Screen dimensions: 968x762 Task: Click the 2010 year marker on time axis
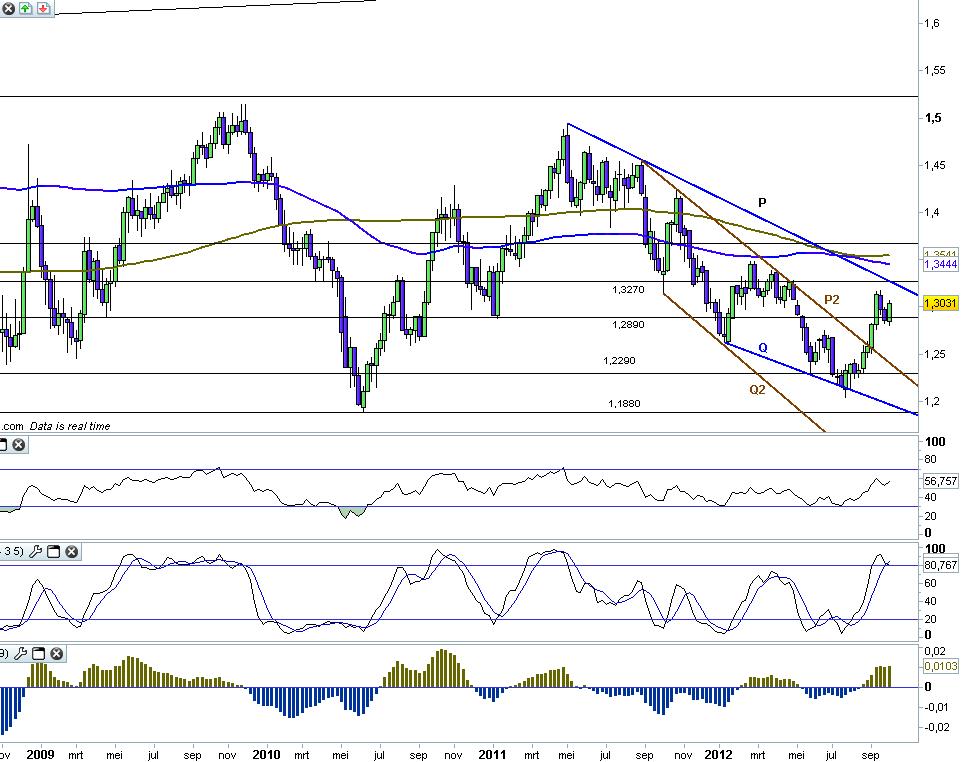click(x=266, y=755)
